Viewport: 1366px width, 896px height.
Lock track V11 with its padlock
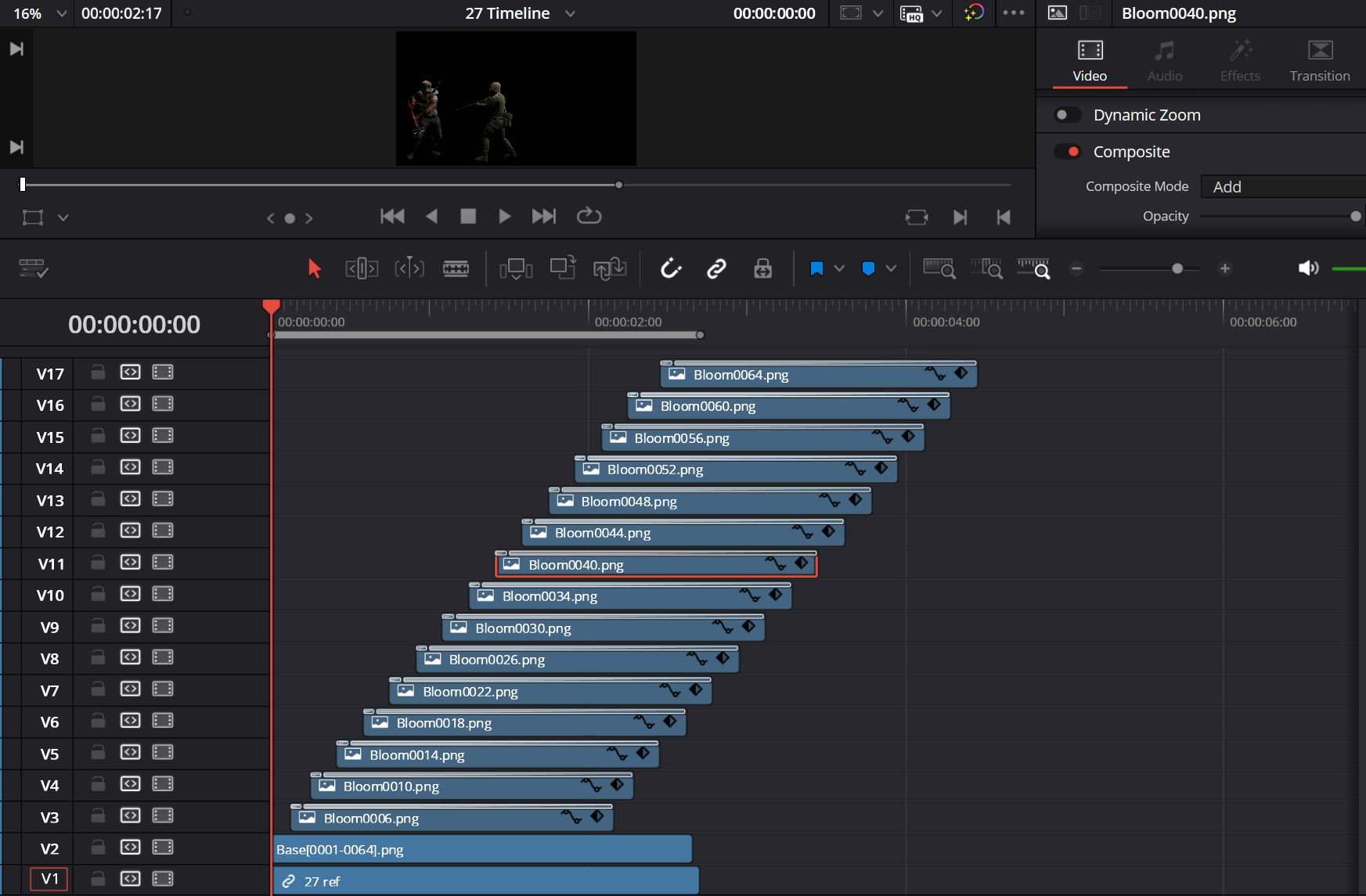pos(97,562)
